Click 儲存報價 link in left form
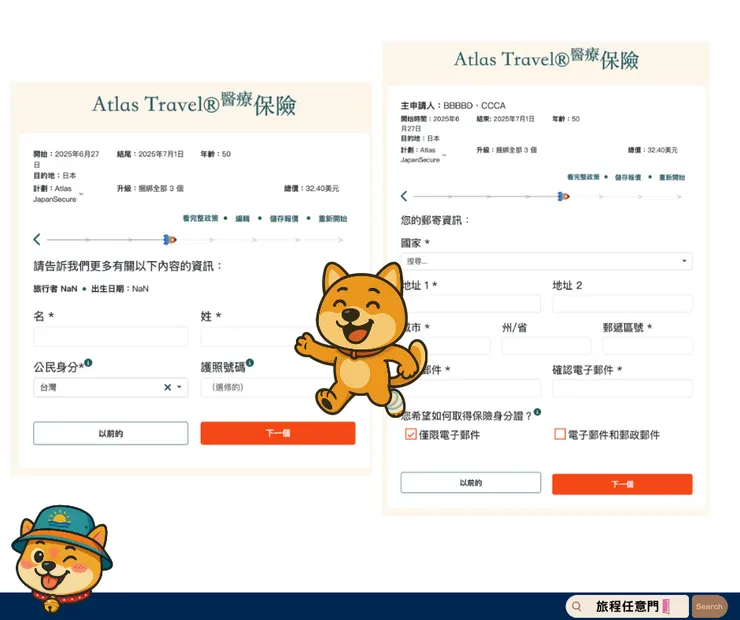740x620 pixels. pyautogui.click(x=284, y=218)
